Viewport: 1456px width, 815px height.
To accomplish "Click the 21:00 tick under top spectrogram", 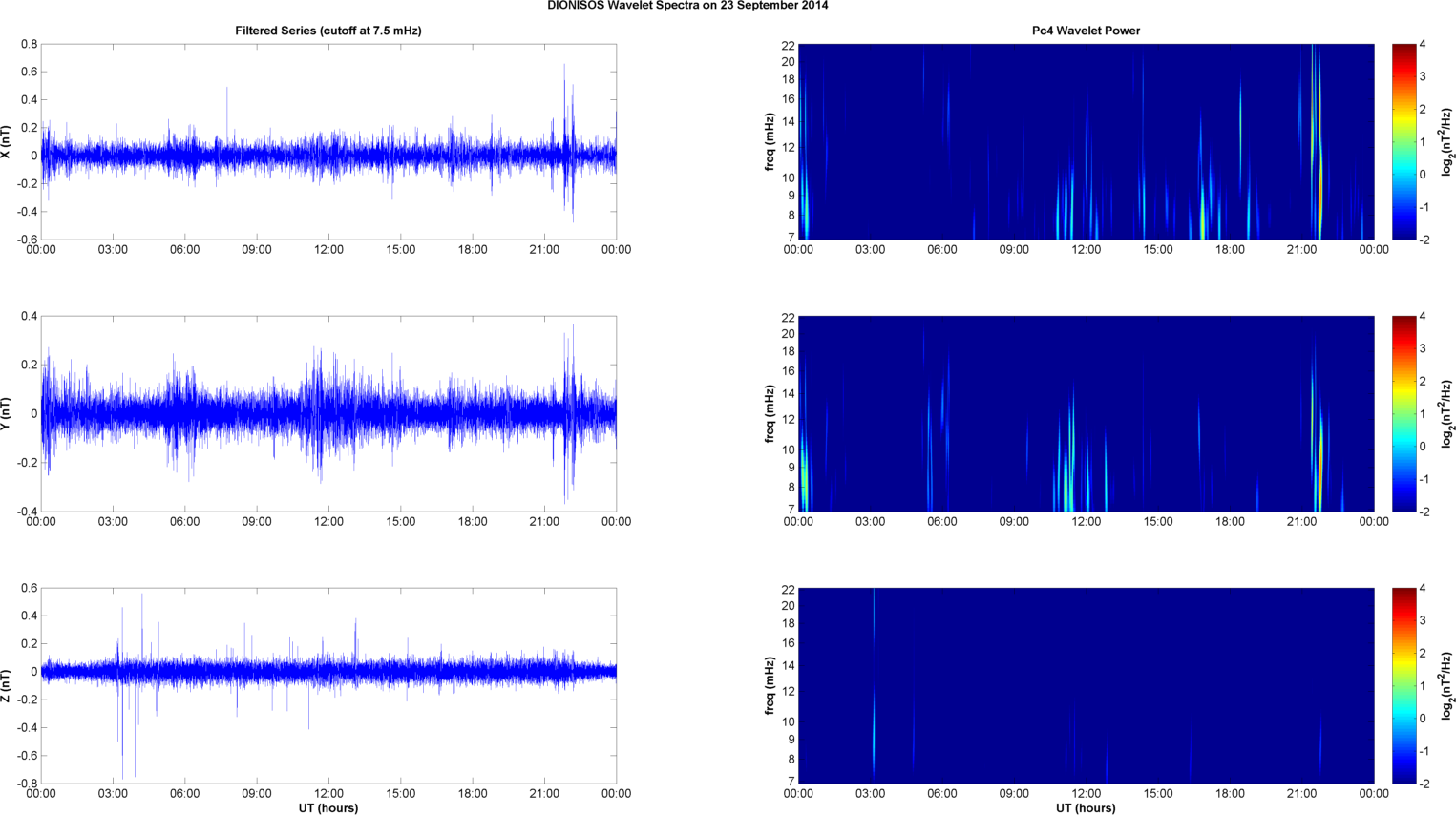I will pos(1301,250).
